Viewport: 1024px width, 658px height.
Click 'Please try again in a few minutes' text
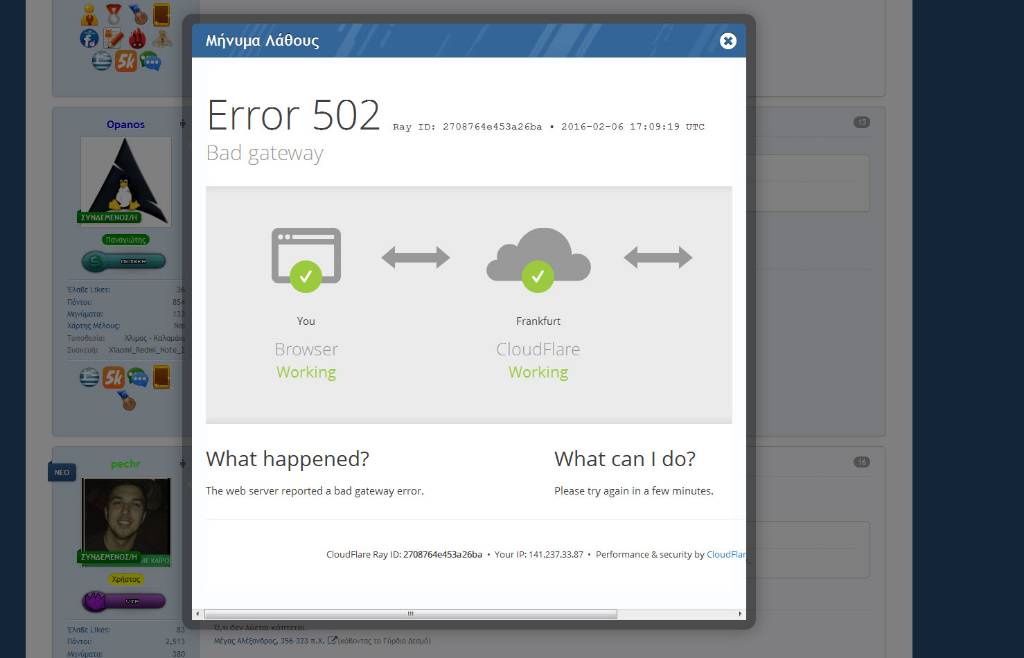pos(633,491)
